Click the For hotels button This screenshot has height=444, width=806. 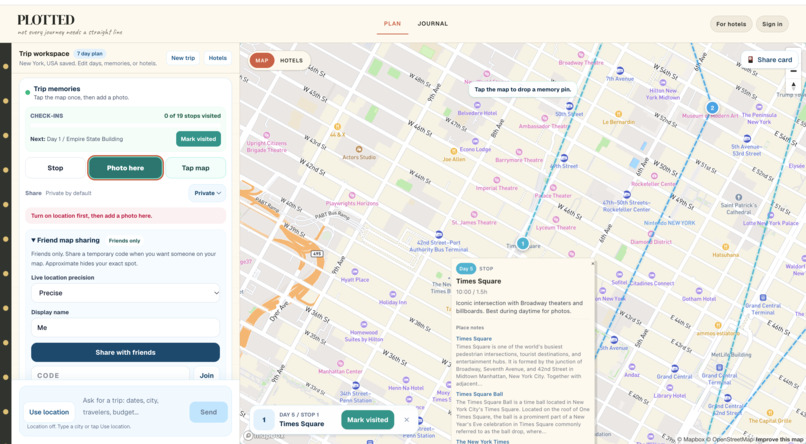click(731, 24)
